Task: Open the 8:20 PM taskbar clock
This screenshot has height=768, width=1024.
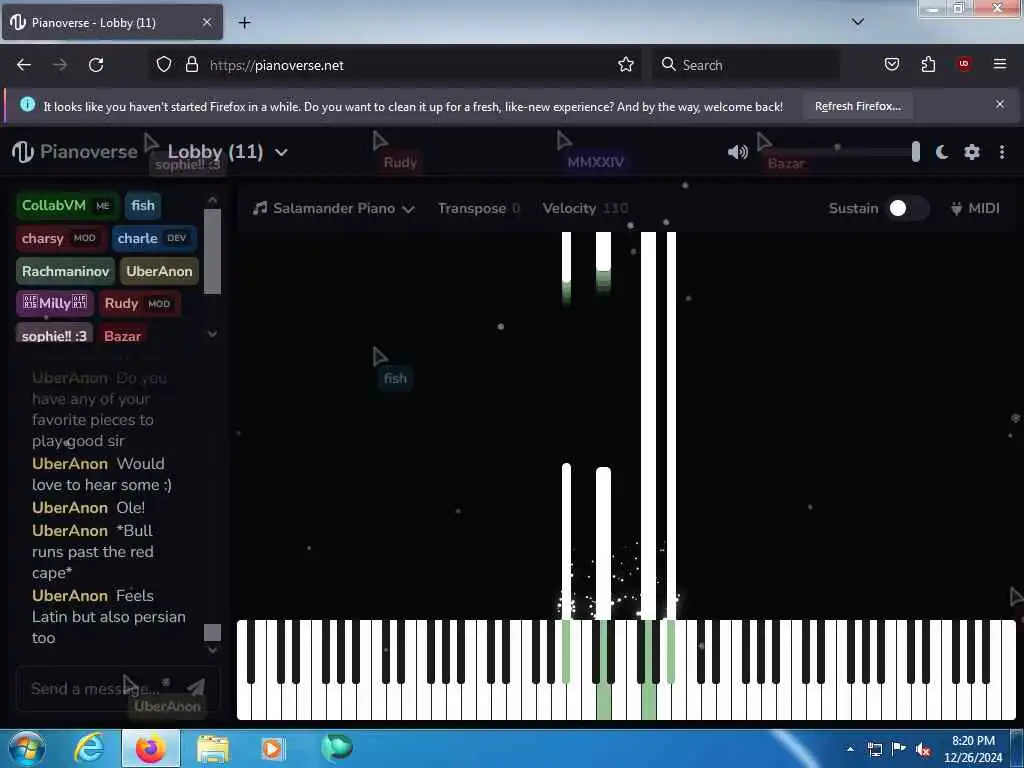Action: 973,749
